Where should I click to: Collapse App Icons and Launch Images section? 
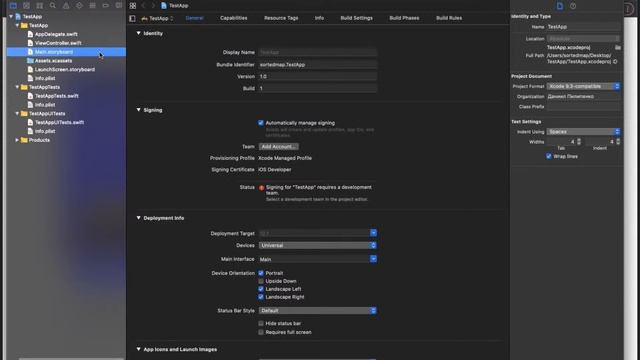click(x=138, y=349)
